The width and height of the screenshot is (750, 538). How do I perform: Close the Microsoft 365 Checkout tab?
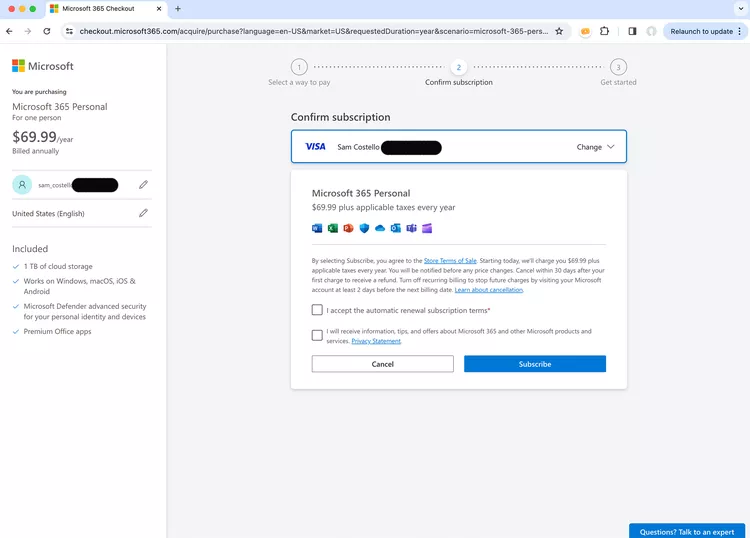coord(159,9)
